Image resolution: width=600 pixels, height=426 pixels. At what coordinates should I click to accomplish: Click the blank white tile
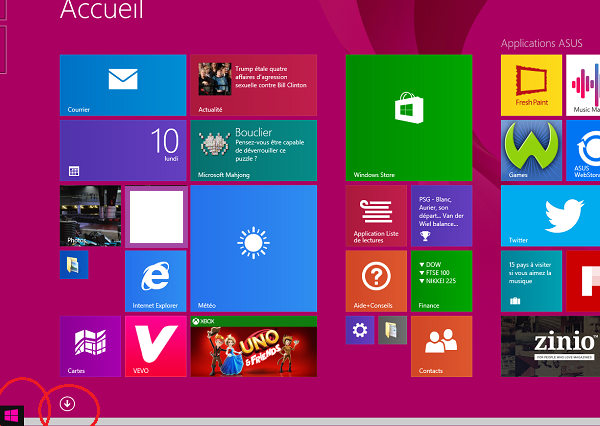156,217
